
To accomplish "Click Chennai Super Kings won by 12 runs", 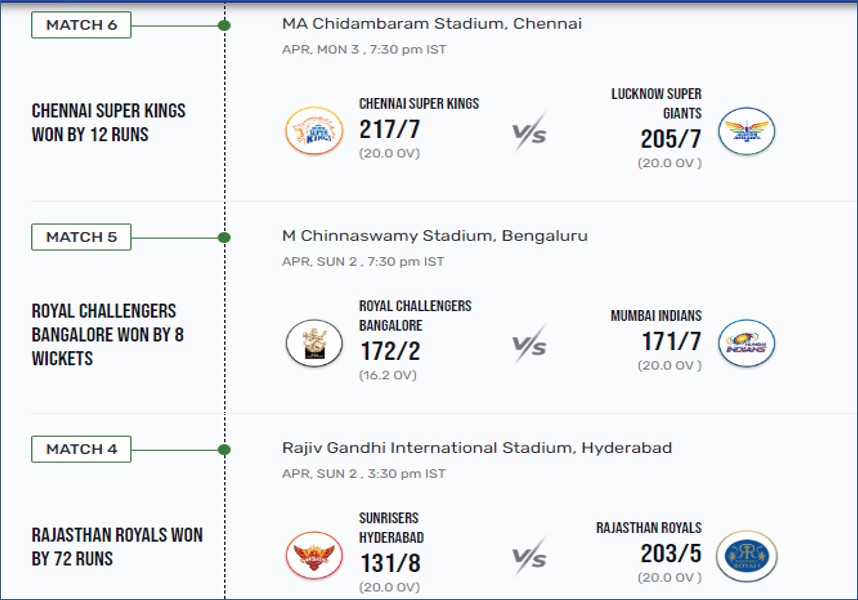I will (108, 123).
